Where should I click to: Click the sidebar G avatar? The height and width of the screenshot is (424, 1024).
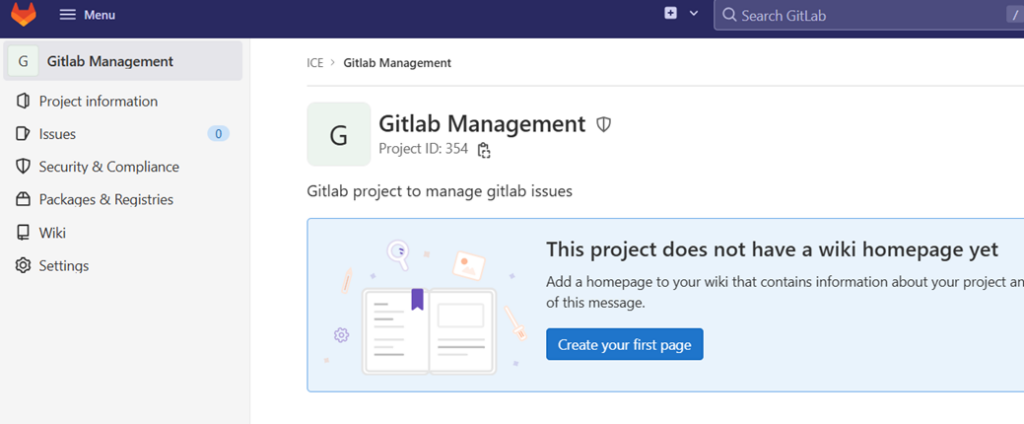coord(22,61)
